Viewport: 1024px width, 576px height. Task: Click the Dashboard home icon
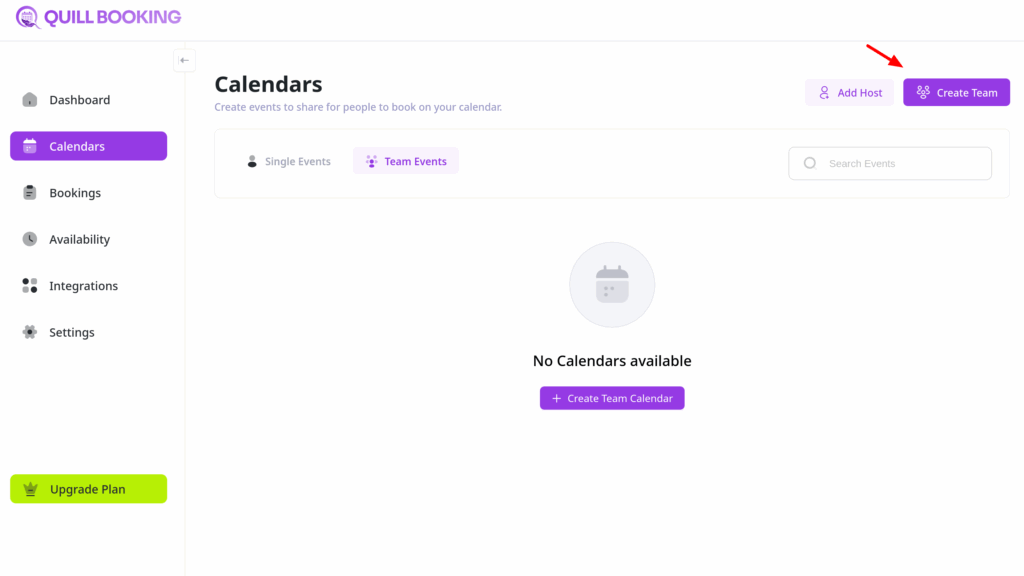click(30, 100)
